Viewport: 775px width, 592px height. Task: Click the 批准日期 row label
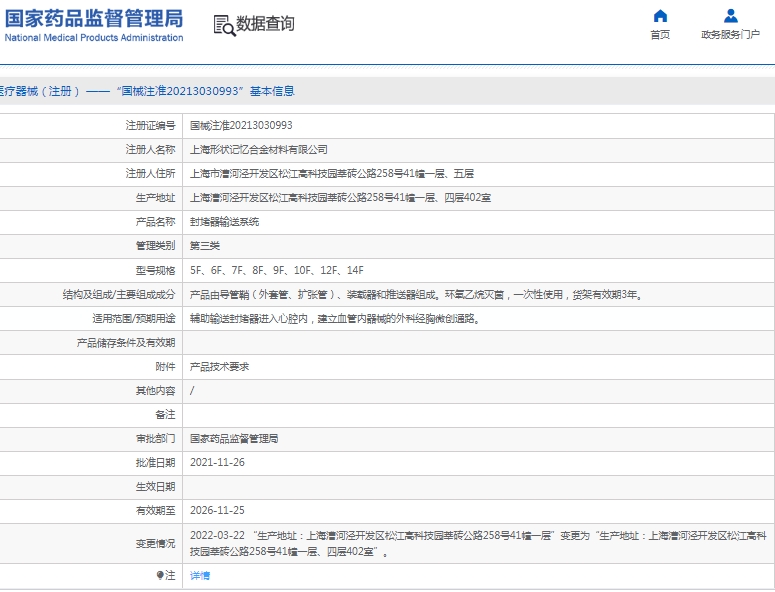tap(156, 463)
